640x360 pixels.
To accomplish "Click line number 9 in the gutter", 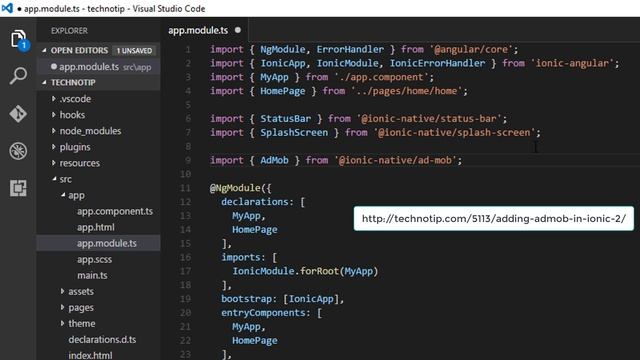I will click(x=188, y=160).
